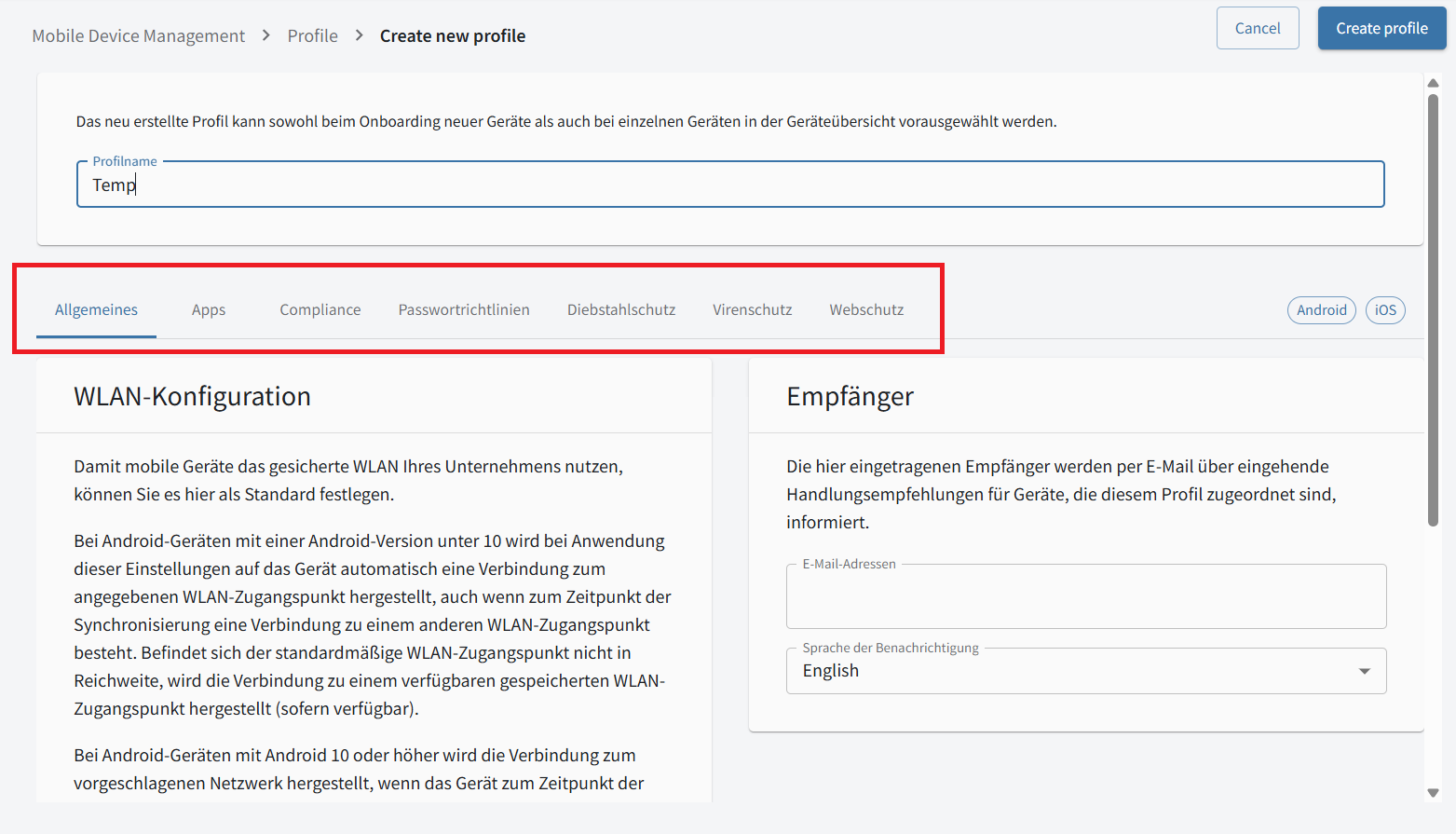Click the Create new profile breadcrumb text
This screenshot has height=834, width=1456.
point(453,35)
